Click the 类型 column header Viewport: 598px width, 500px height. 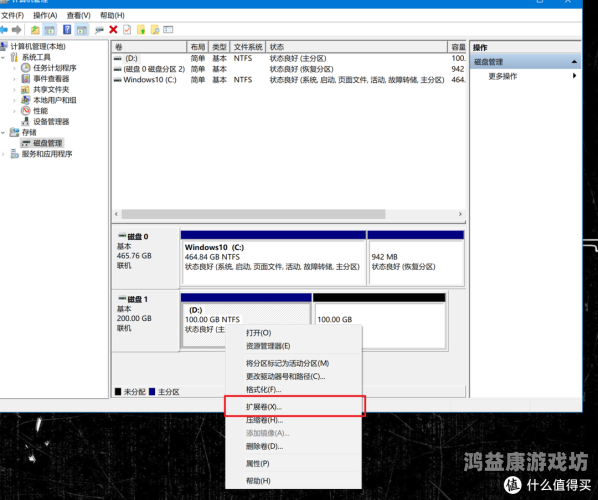219,47
